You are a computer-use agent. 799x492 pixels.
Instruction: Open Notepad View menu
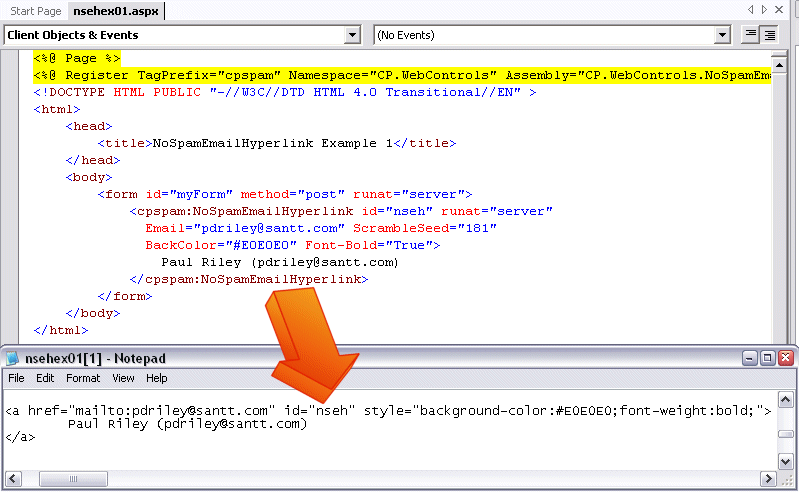(x=123, y=378)
